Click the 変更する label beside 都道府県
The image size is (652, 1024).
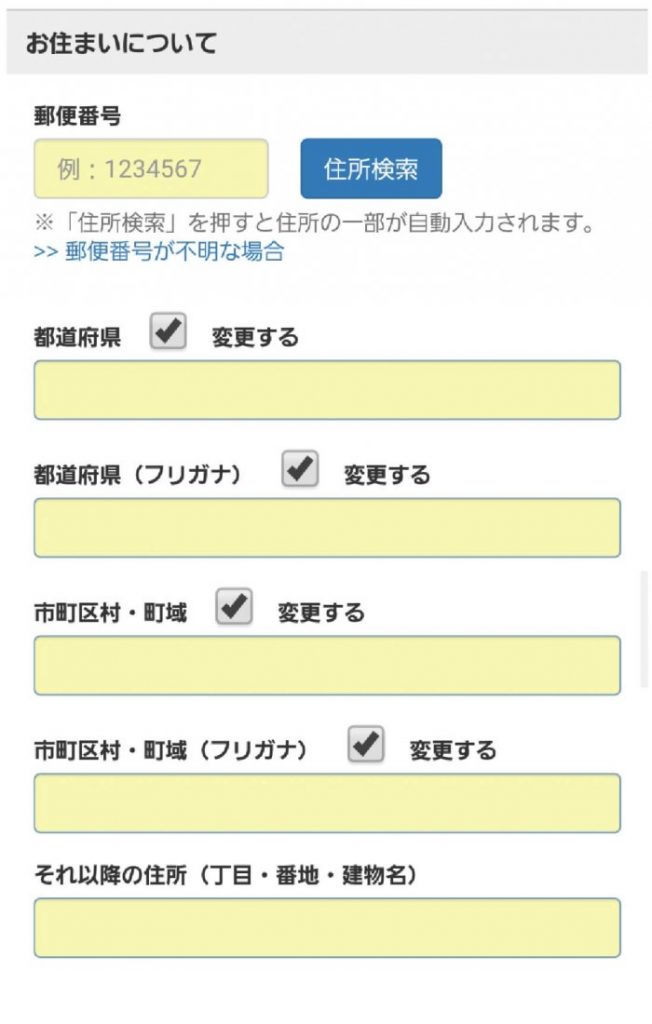coord(255,338)
